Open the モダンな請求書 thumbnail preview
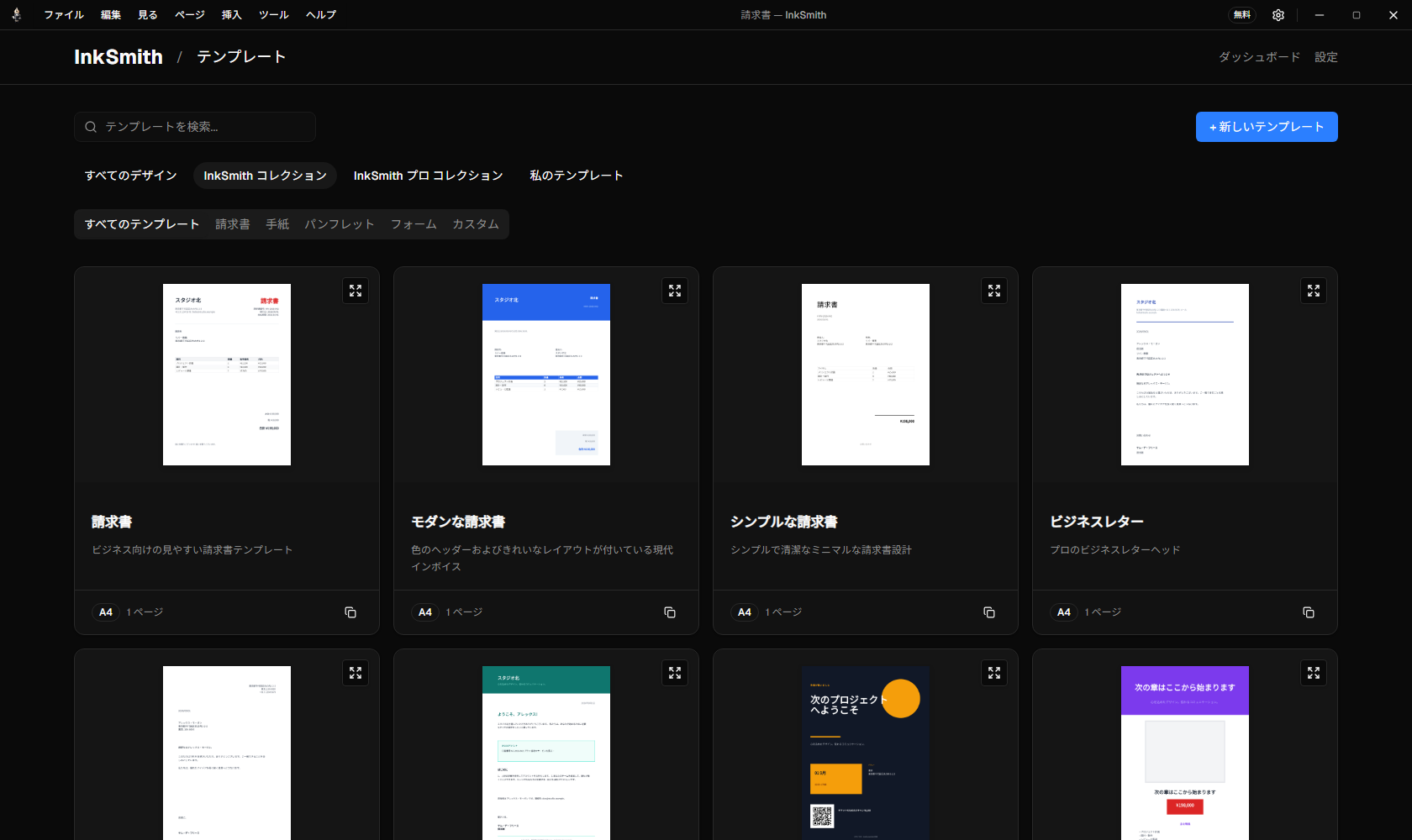 tap(546, 375)
